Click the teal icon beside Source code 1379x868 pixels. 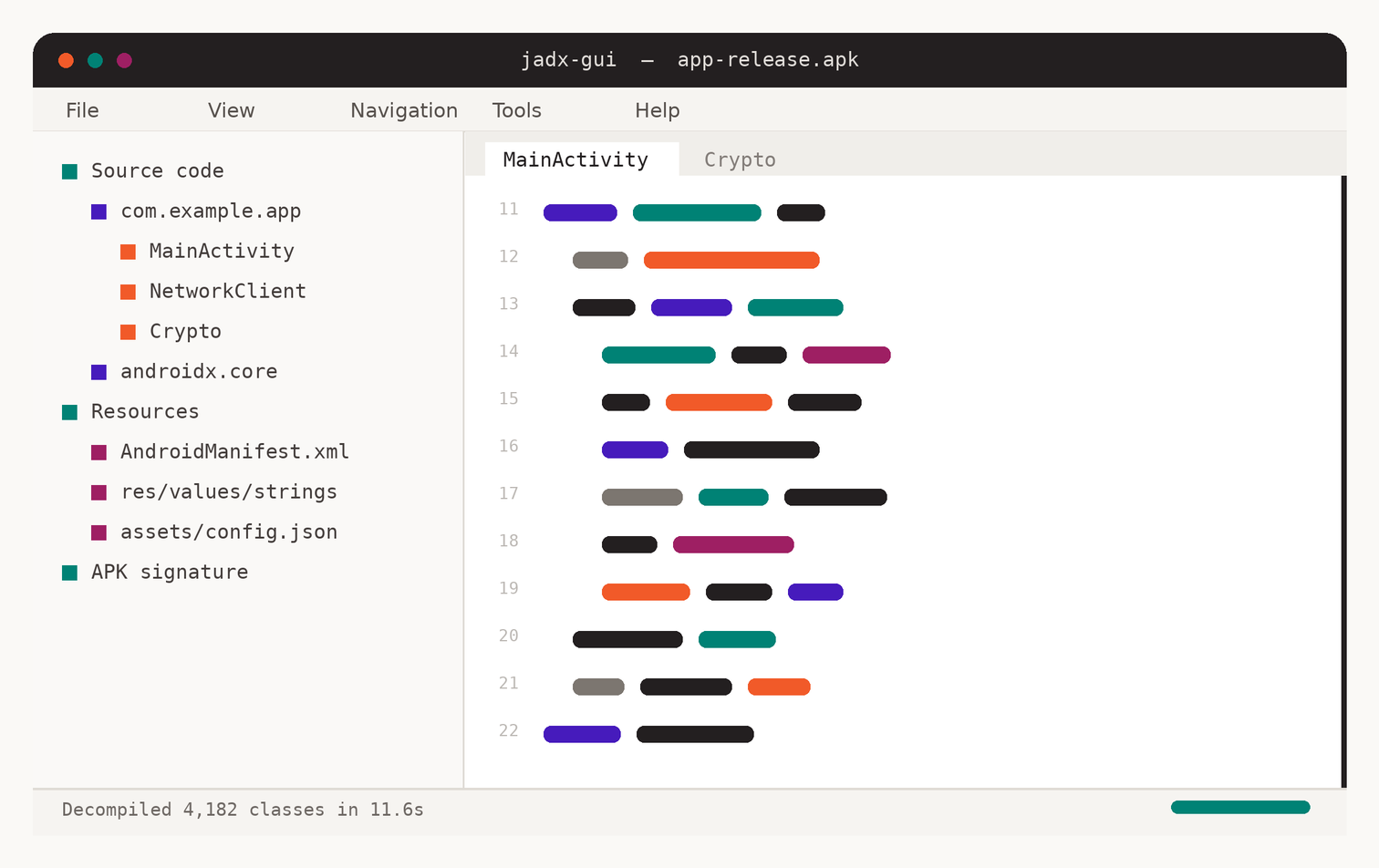pos(69,171)
